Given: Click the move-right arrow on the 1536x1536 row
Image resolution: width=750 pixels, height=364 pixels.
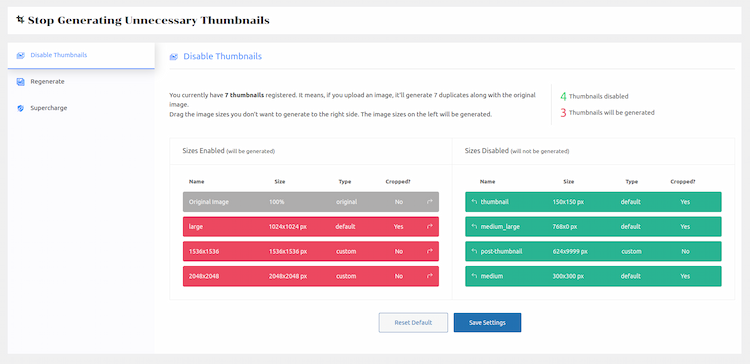Looking at the screenshot, I should point(430,251).
